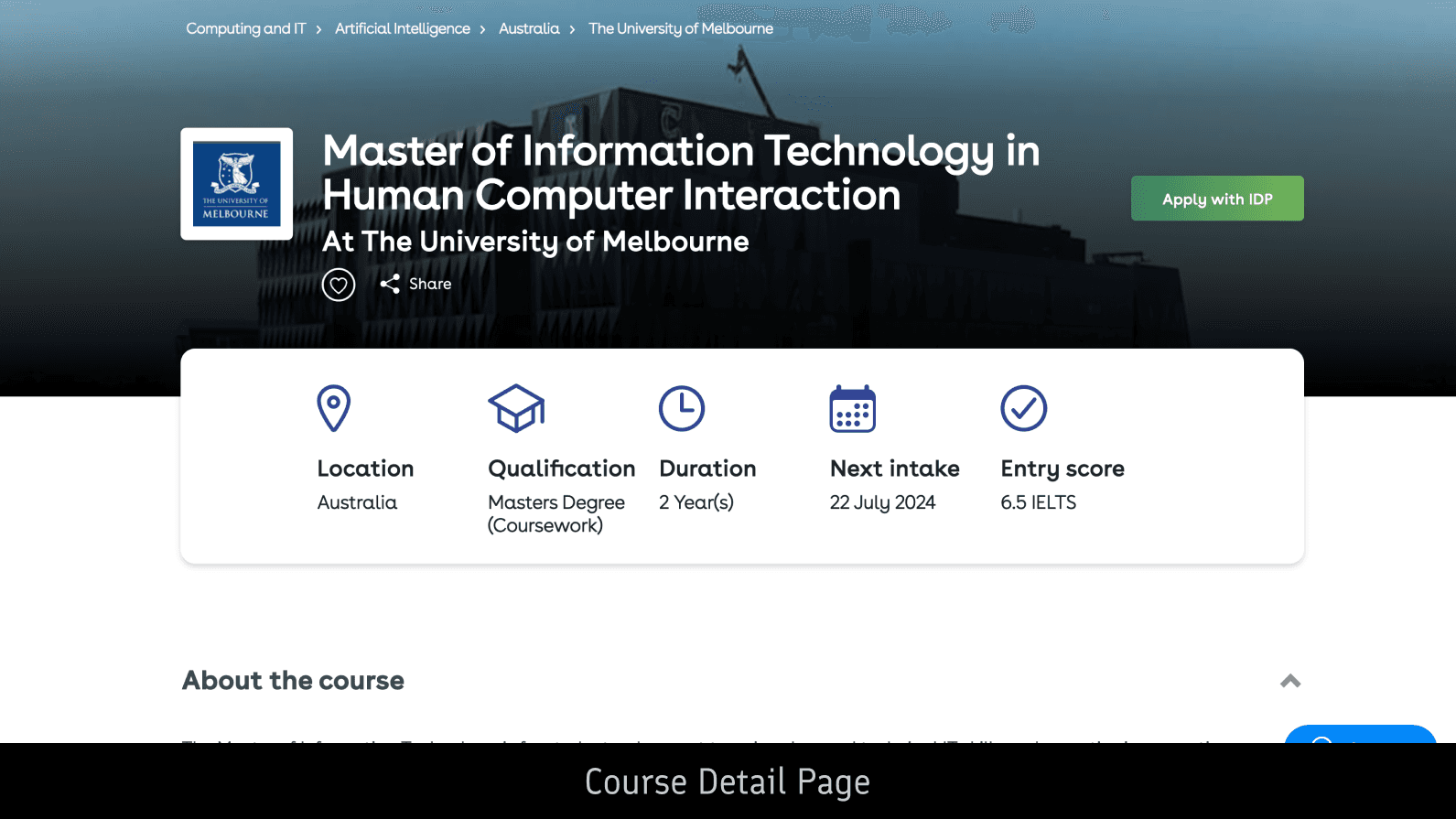Apply with IDP button
The height and width of the screenshot is (819, 1456).
click(1217, 199)
